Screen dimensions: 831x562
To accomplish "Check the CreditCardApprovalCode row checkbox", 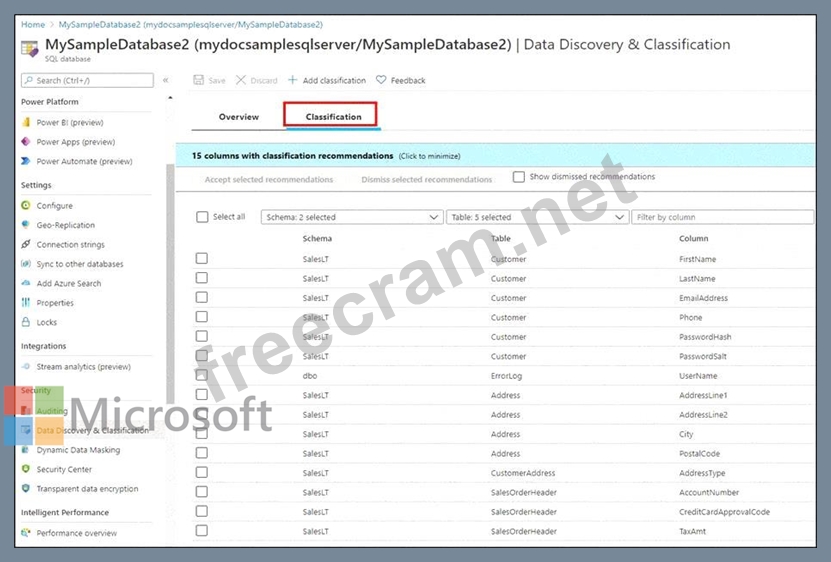I will tap(201, 511).
